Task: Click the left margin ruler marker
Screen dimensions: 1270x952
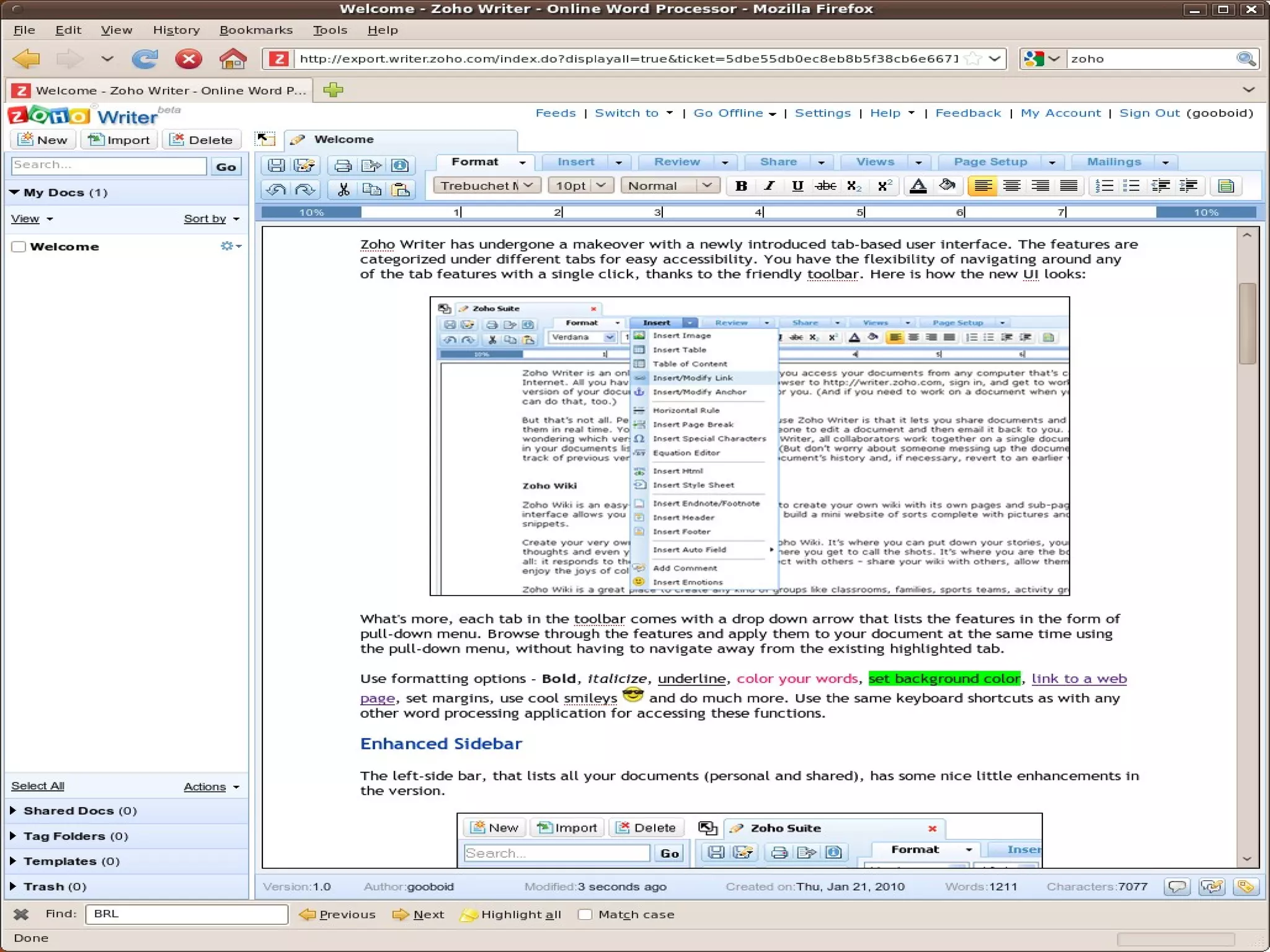Action: tap(311, 212)
